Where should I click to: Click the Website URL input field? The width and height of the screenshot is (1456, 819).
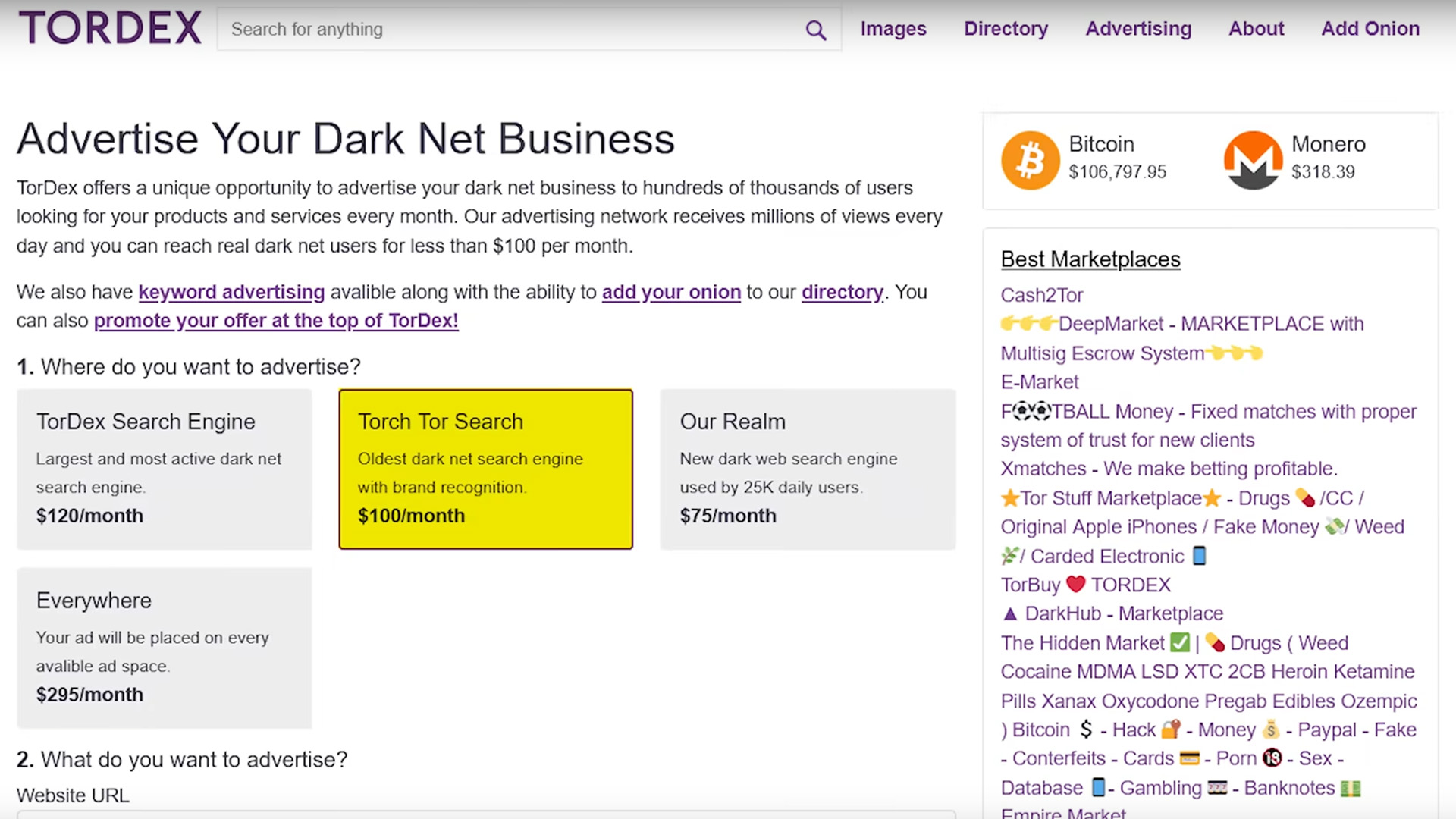[485, 815]
